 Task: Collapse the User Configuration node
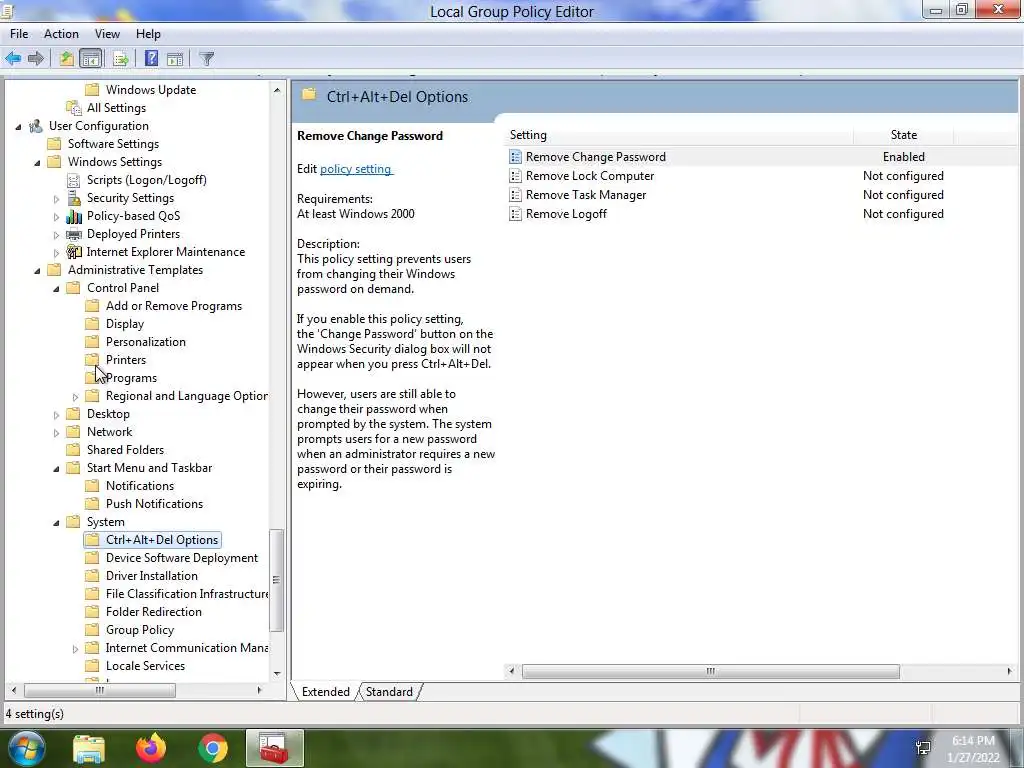point(18,127)
